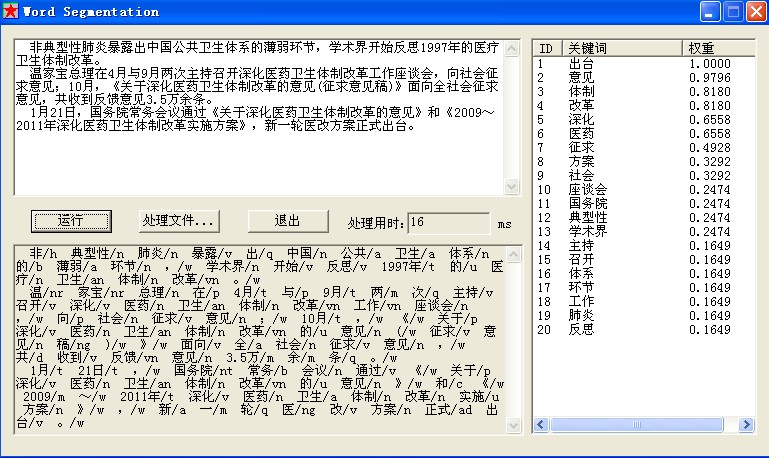The height and width of the screenshot is (458, 769).
Task: Click the 运行 button
Action: pos(71,221)
